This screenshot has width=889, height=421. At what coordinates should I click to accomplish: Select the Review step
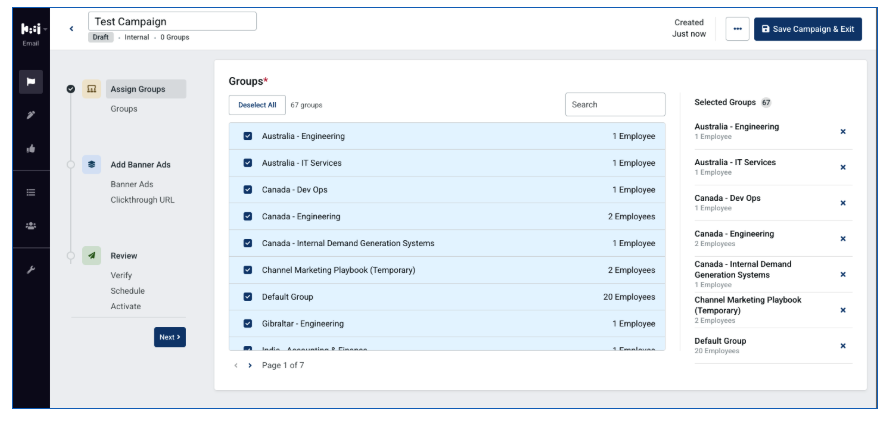click(x=124, y=256)
